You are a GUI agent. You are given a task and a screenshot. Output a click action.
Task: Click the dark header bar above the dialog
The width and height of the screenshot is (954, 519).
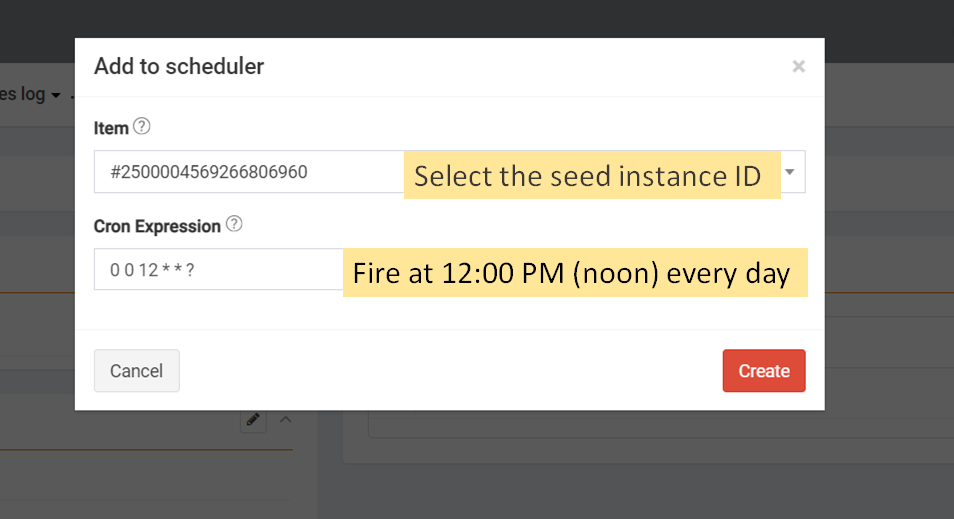click(477, 18)
